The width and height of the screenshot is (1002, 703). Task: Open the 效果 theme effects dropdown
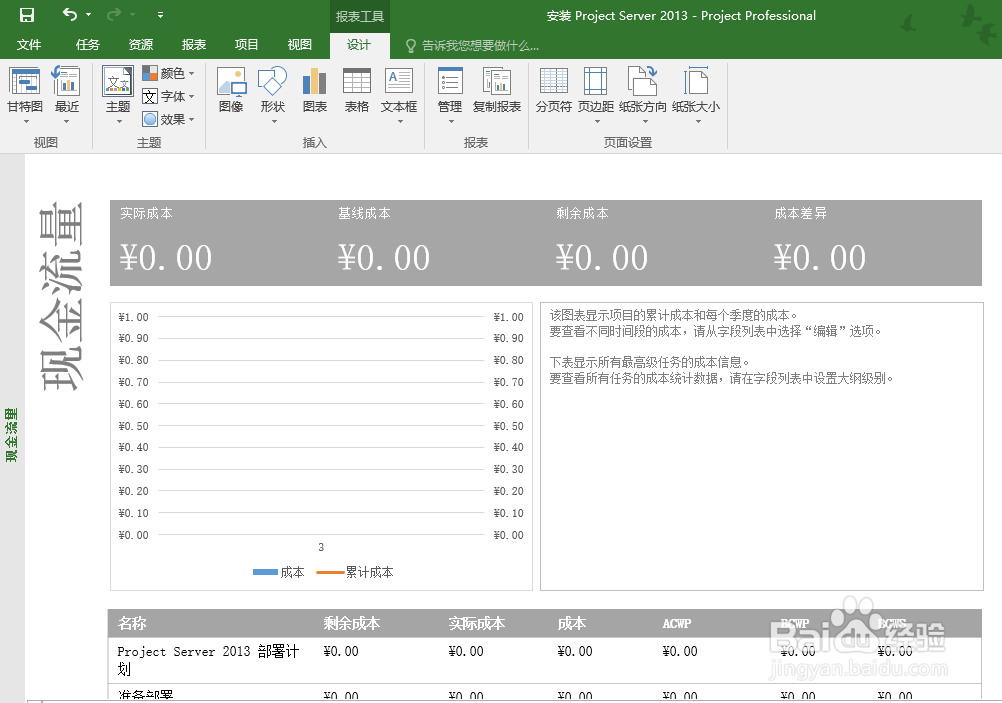[168, 120]
